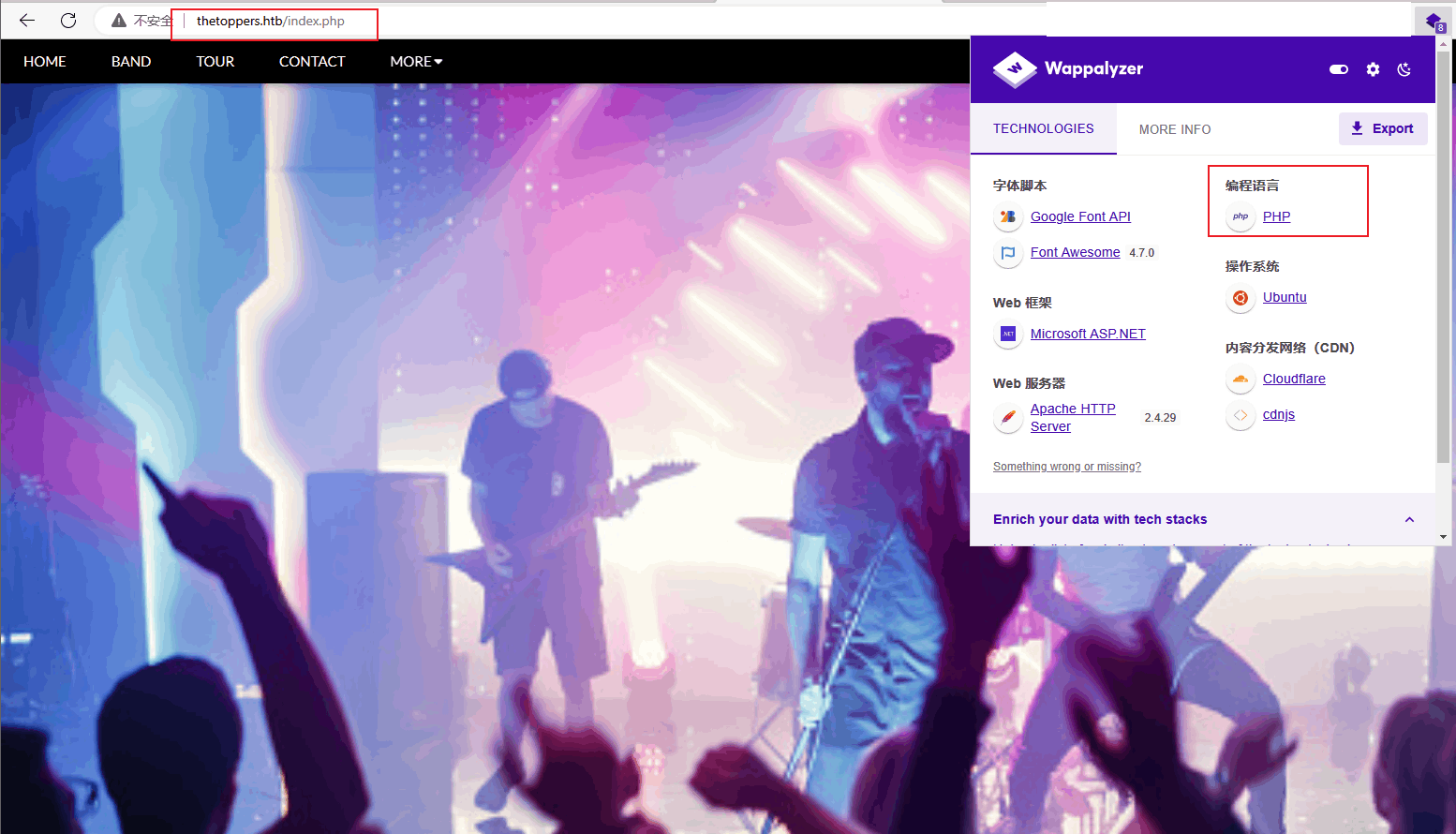Reload the page with refresh icon
The image size is (1456, 834).
tap(68, 21)
